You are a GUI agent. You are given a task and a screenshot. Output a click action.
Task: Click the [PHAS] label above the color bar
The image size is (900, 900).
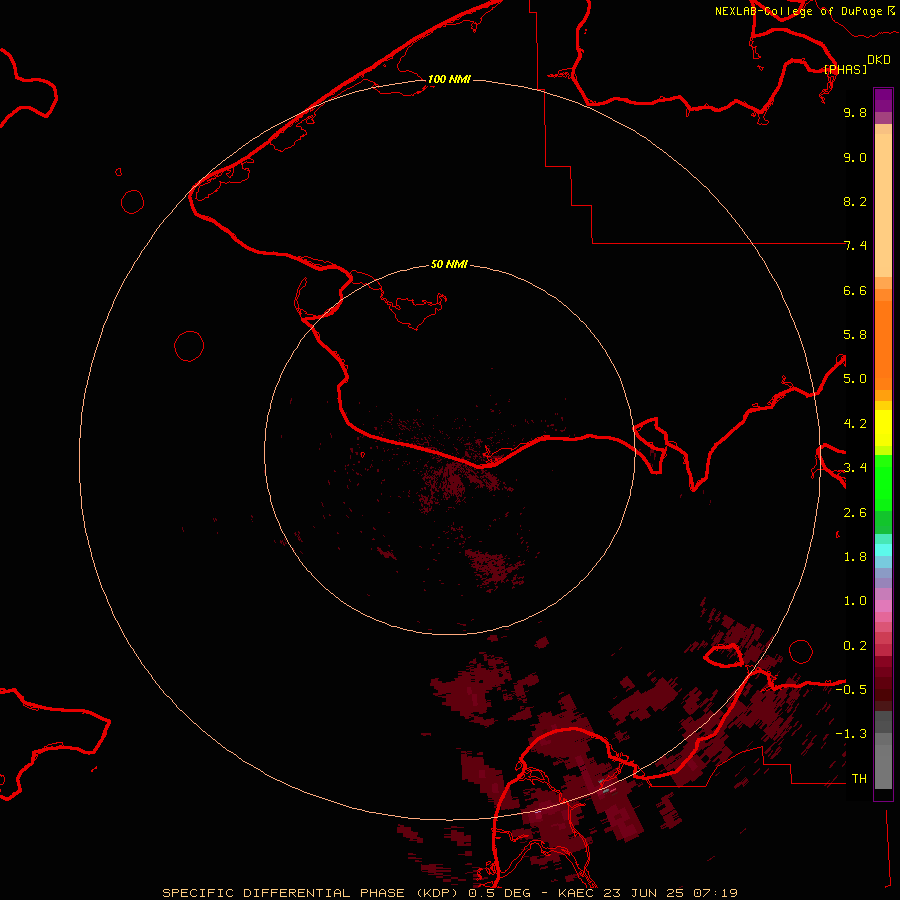845,69
